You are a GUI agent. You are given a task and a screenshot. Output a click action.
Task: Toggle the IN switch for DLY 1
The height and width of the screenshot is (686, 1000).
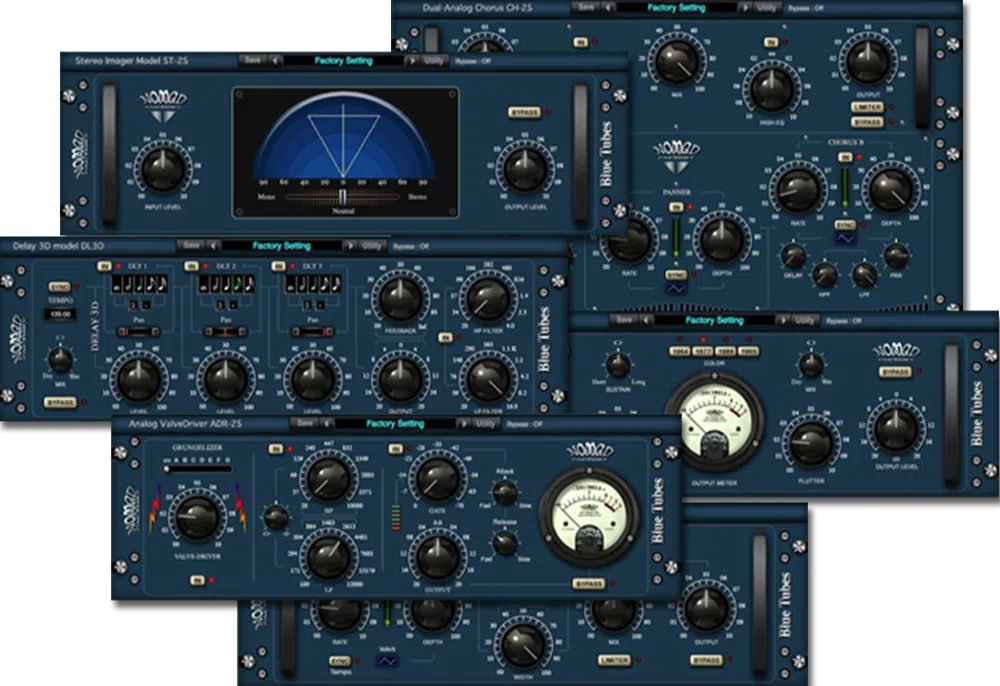(x=104, y=265)
